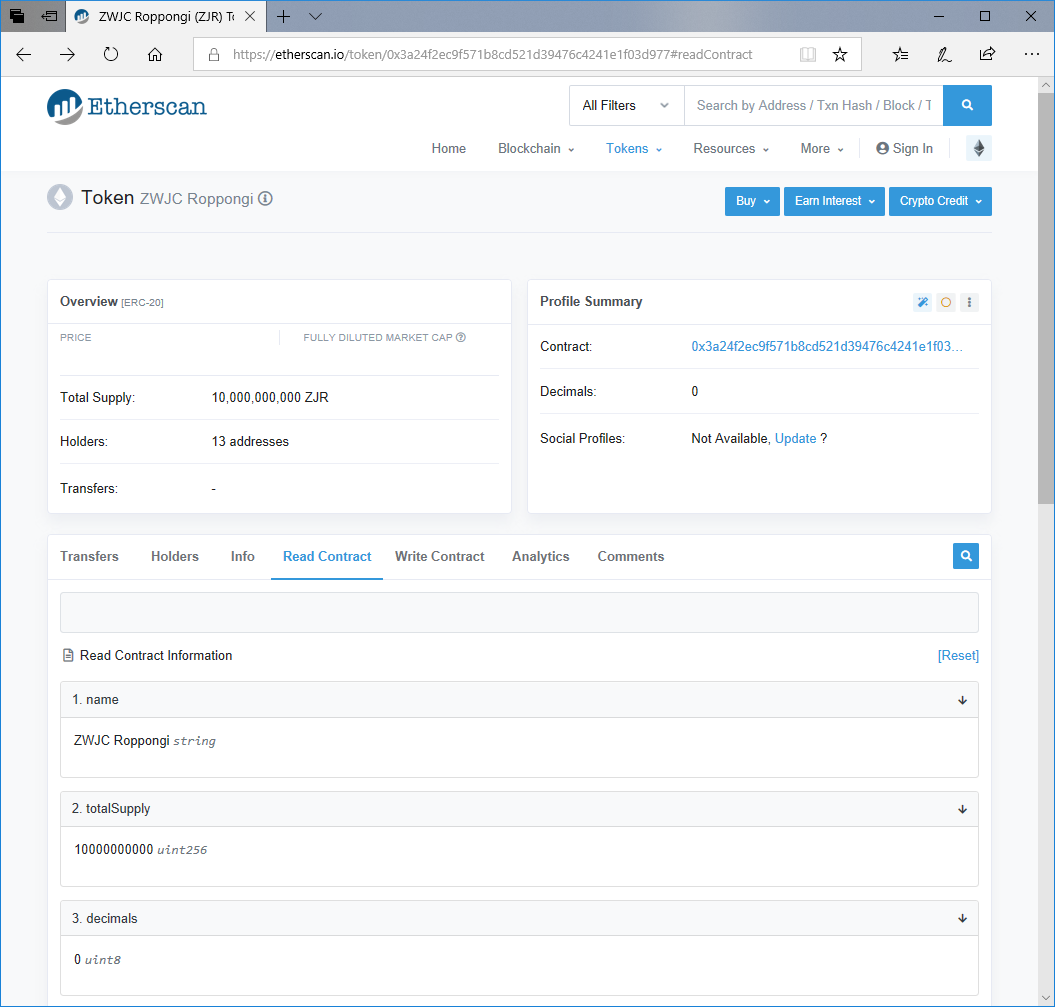Collapse the 3. decimals section arrow

point(962,918)
